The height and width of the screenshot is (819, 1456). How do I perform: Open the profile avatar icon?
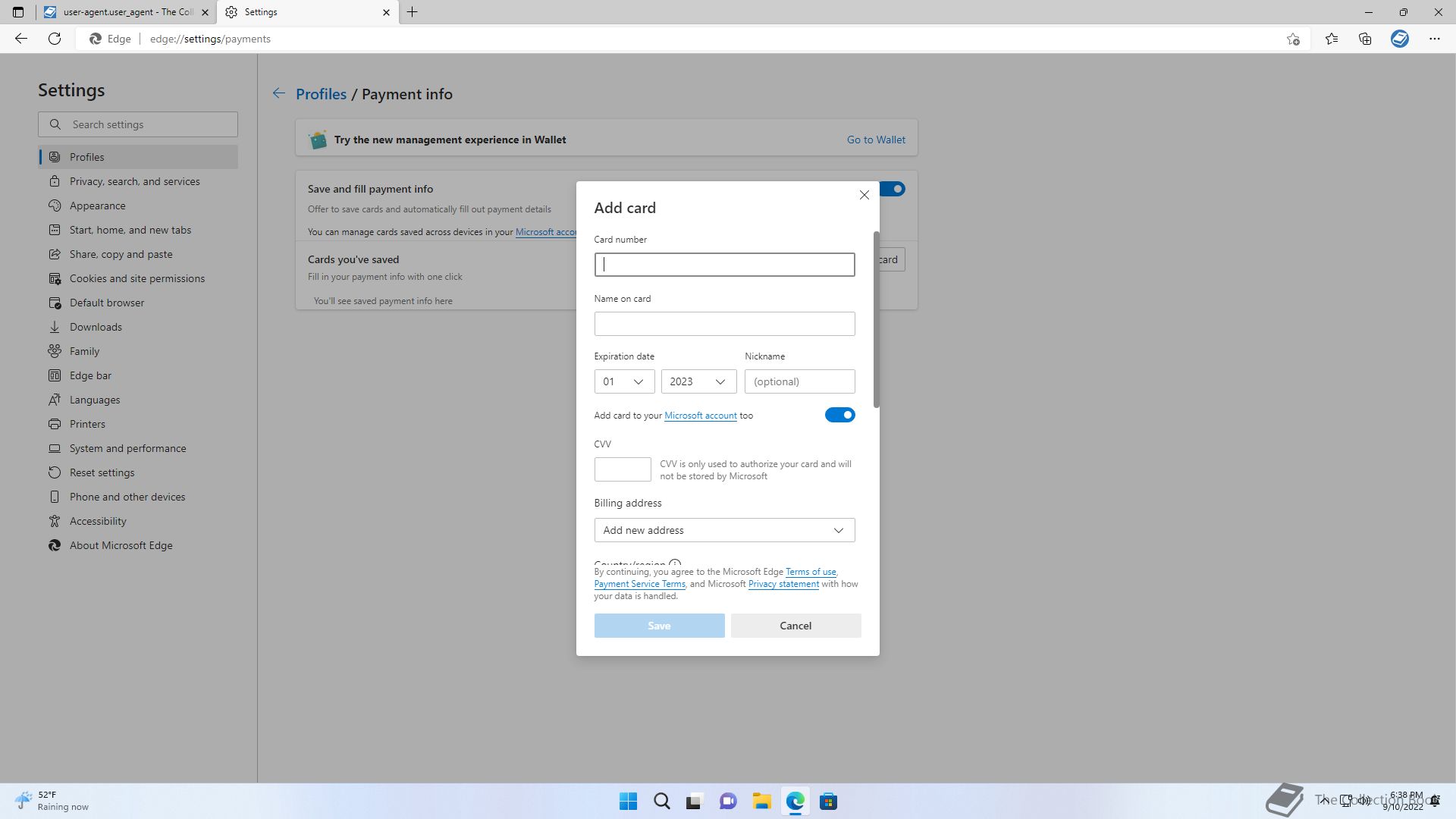pyautogui.click(x=1400, y=39)
